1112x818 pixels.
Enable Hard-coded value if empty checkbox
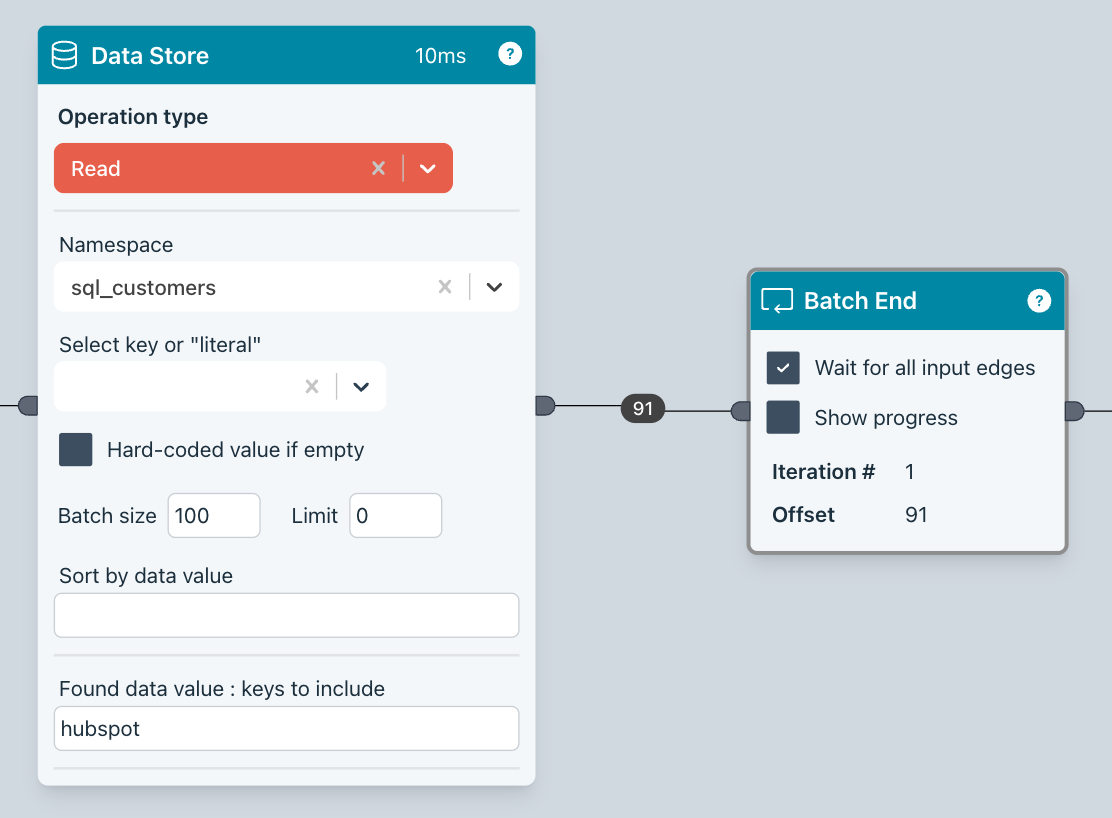tap(76, 450)
